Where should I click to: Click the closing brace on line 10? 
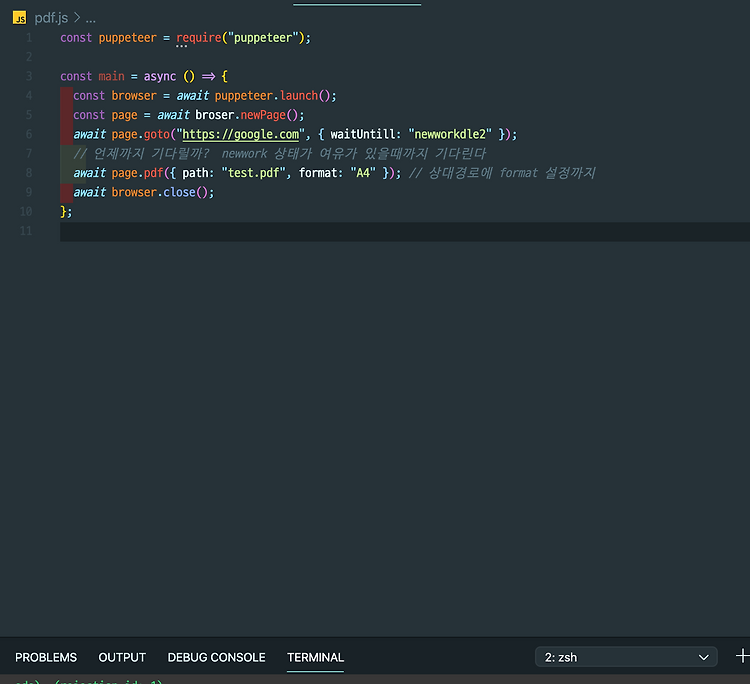[x=64, y=211]
